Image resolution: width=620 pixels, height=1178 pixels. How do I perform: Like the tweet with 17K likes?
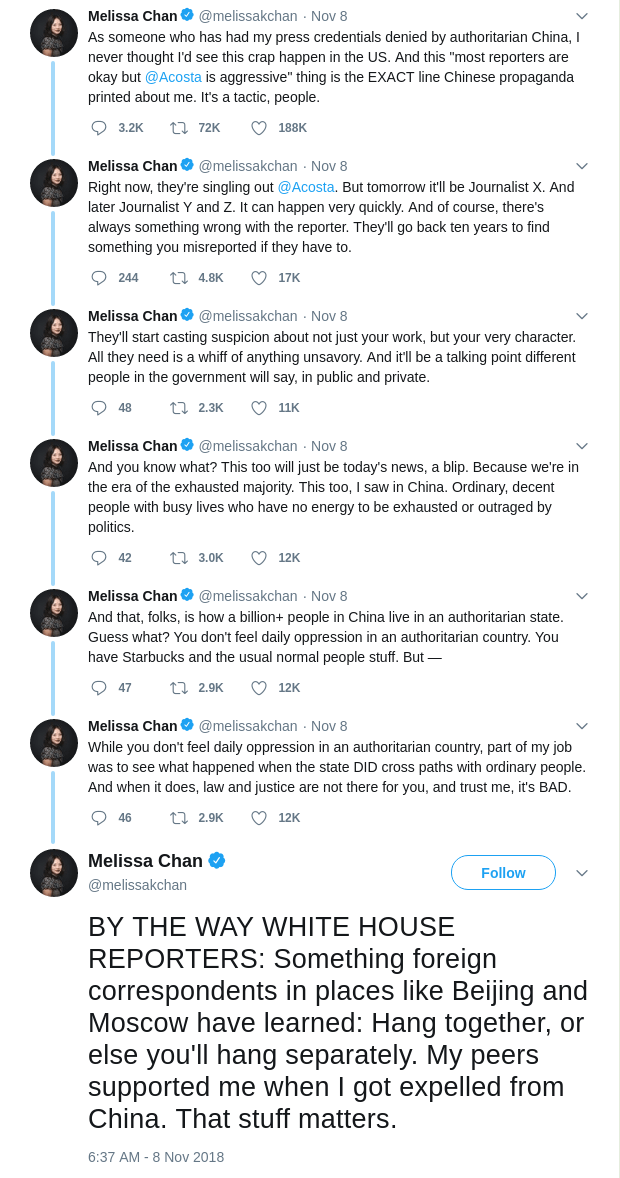pyautogui.click(x=259, y=278)
